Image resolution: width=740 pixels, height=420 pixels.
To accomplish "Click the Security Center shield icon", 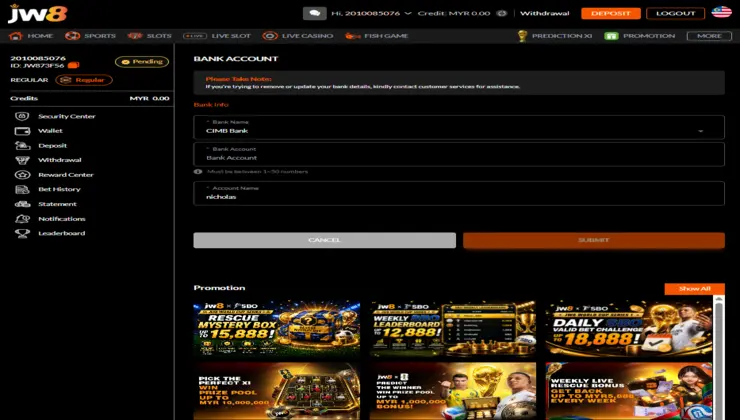I will coord(22,116).
